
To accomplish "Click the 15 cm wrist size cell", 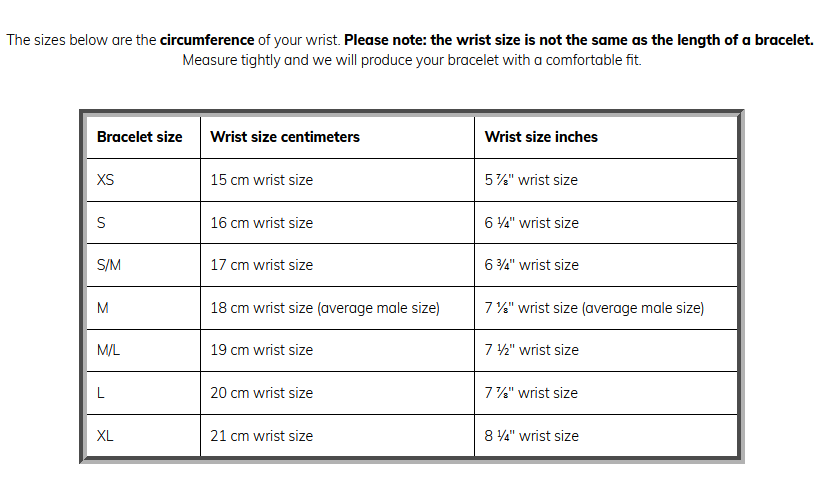I will 261,181.
